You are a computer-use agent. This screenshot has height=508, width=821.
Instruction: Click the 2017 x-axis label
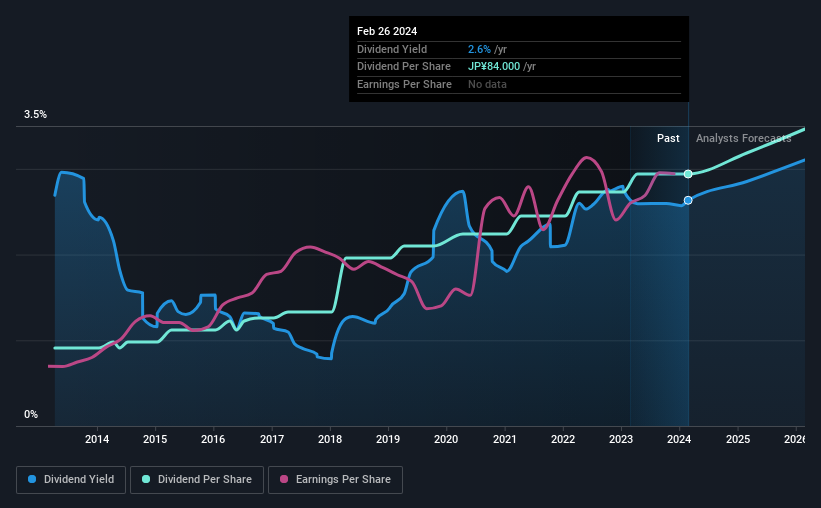(x=272, y=439)
